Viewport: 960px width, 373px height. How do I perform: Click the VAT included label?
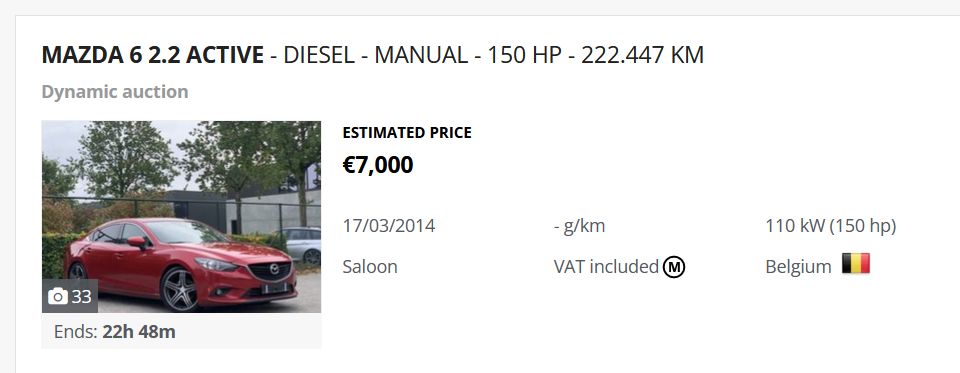coord(606,267)
